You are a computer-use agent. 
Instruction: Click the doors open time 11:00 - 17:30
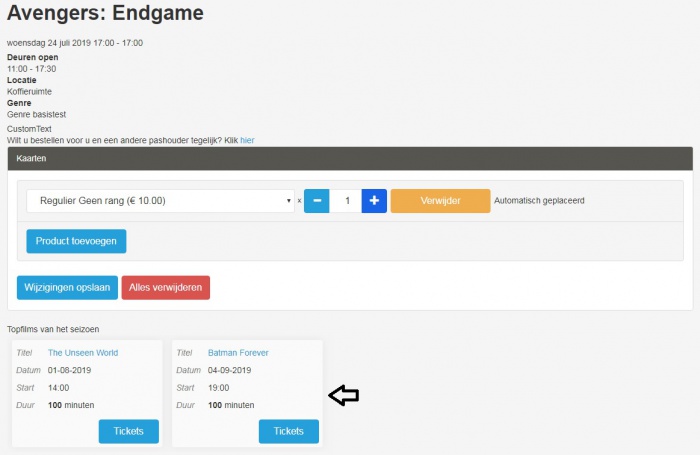coord(32,69)
